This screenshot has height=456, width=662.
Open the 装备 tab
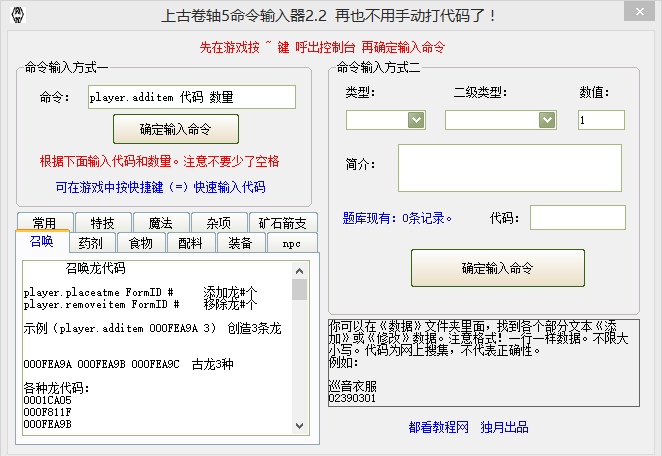point(240,243)
